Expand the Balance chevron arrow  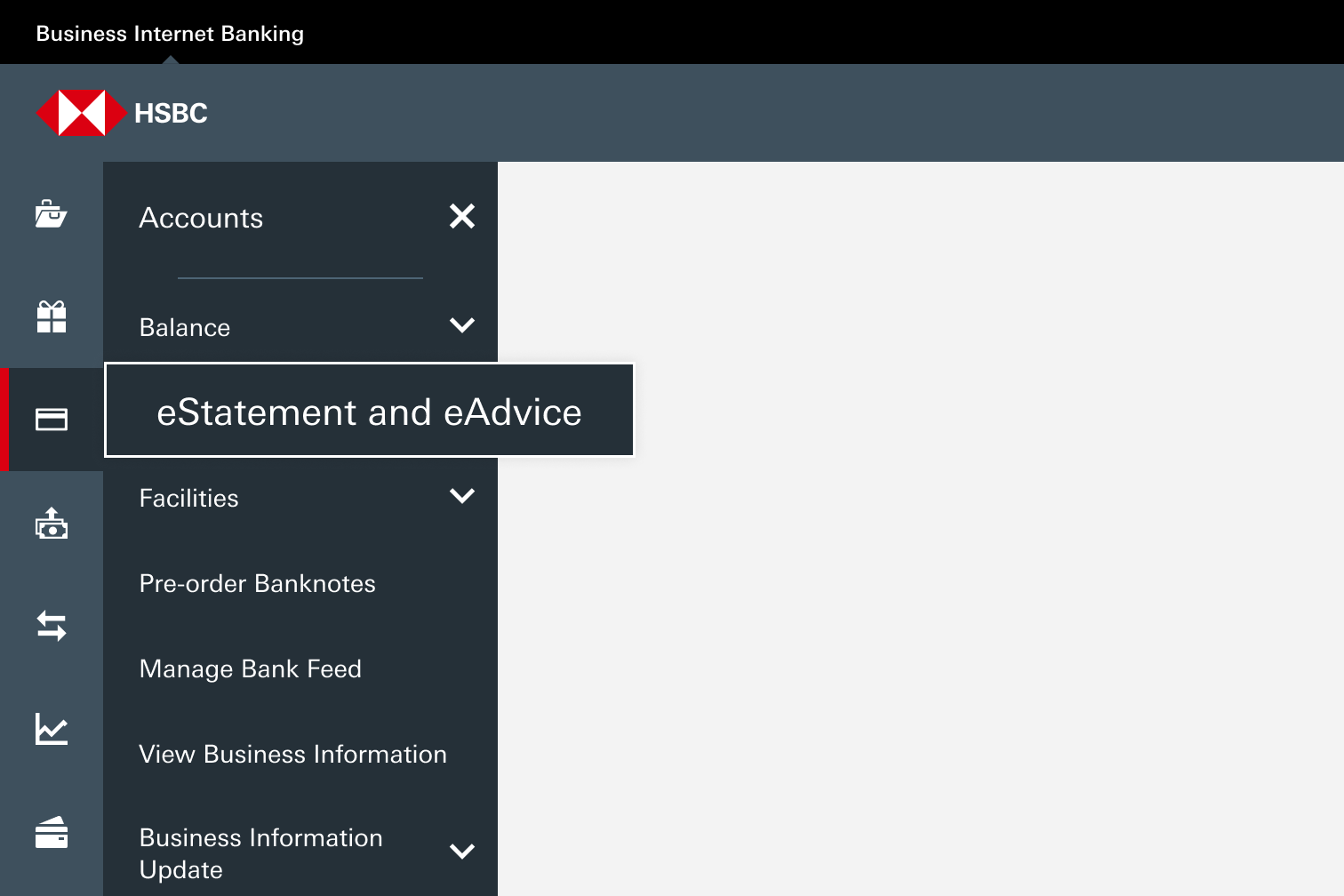point(462,325)
